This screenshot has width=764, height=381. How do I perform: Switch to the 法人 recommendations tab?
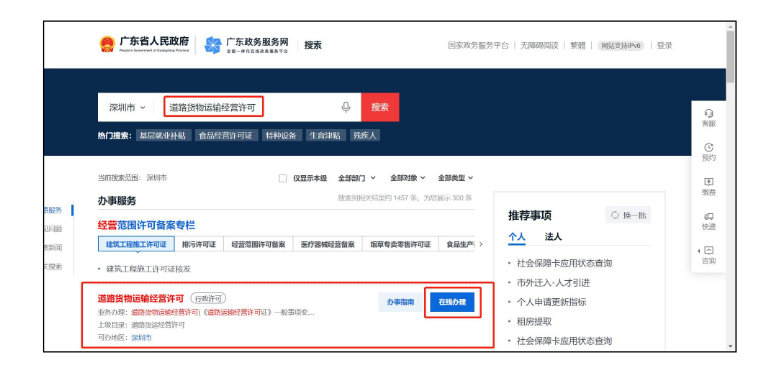pos(553,237)
